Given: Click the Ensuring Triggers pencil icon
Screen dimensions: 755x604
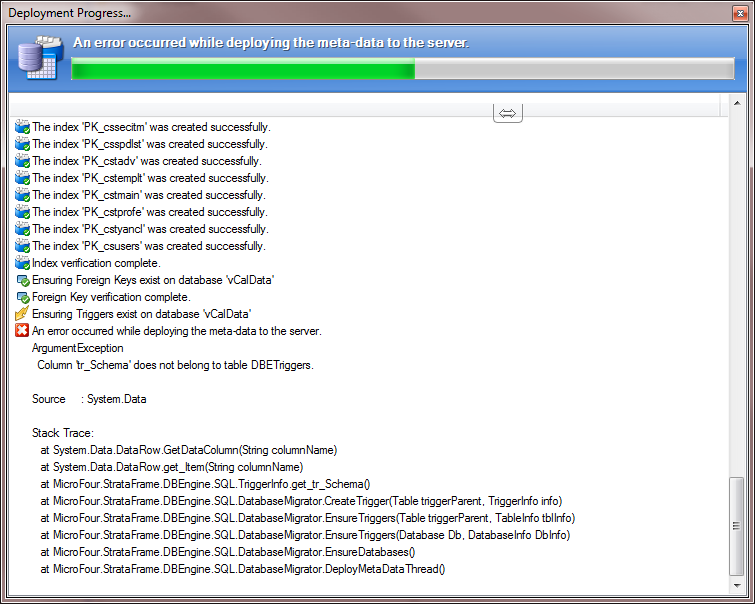Looking at the screenshot, I should pyautogui.click(x=22, y=314).
